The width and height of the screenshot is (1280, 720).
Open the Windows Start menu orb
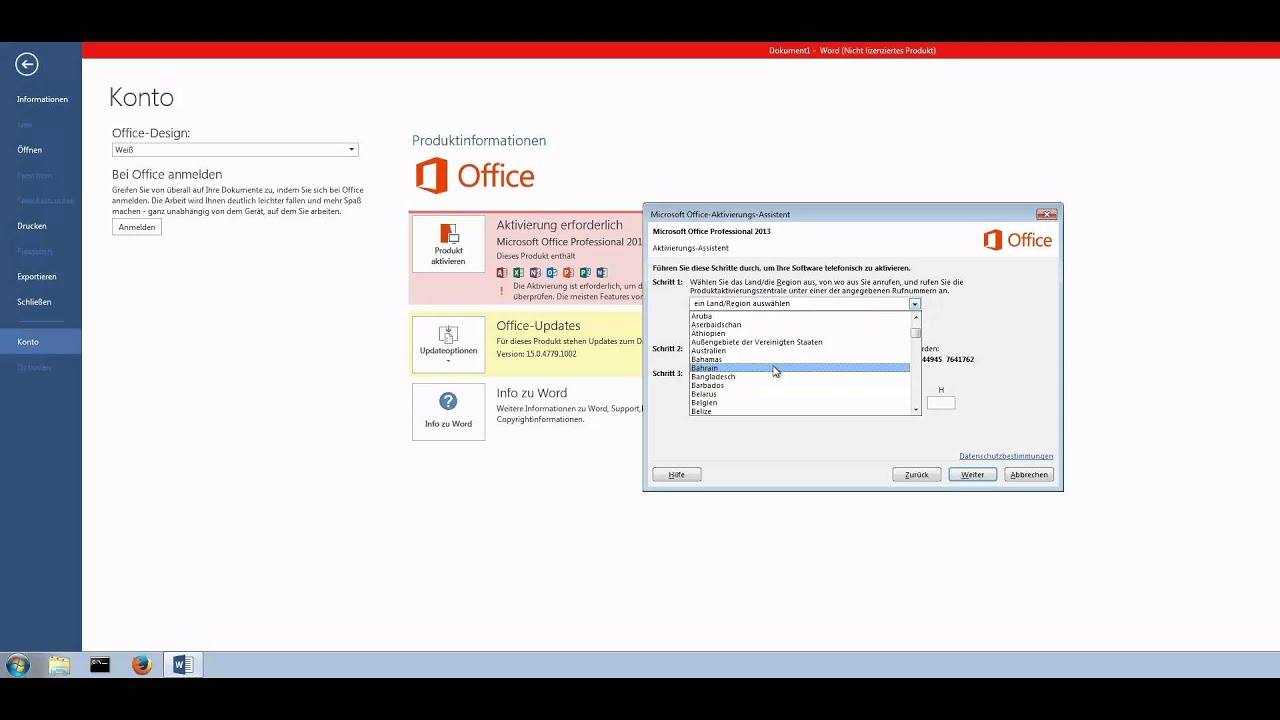pyautogui.click(x=18, y=665)
